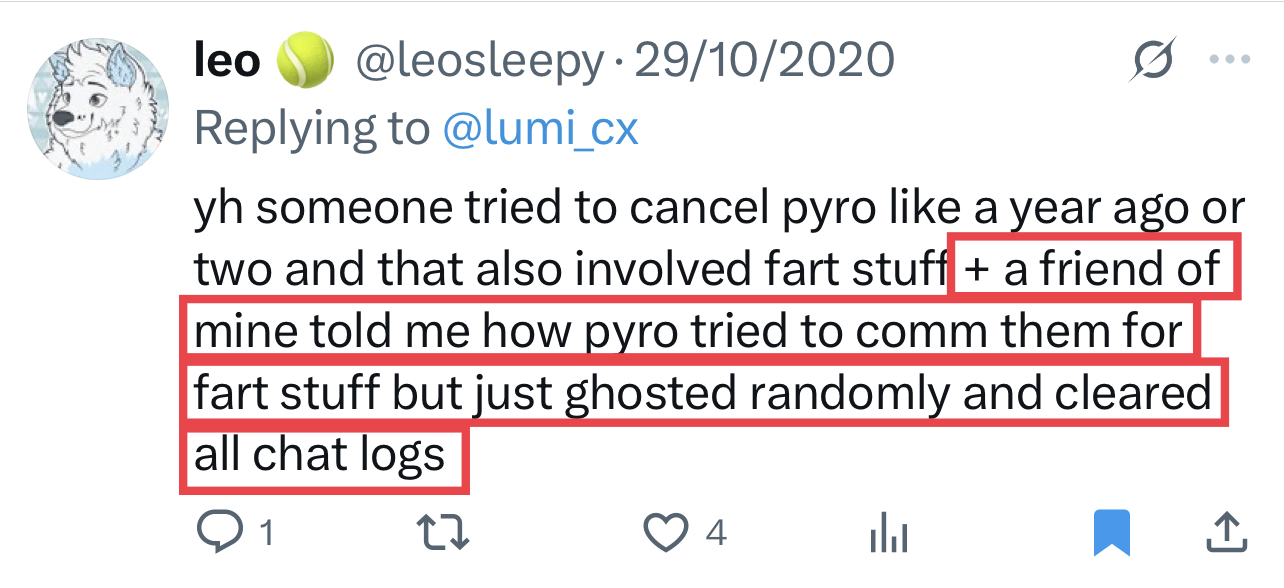
Task: Click the display name "leo"
Action: pyautogui.click(x=227, y=62)
